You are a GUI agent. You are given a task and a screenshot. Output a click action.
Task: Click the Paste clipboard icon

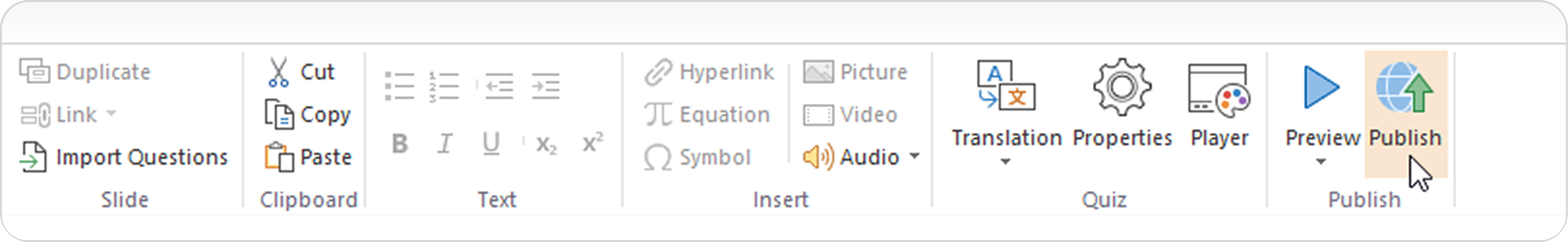pos(279,157)
